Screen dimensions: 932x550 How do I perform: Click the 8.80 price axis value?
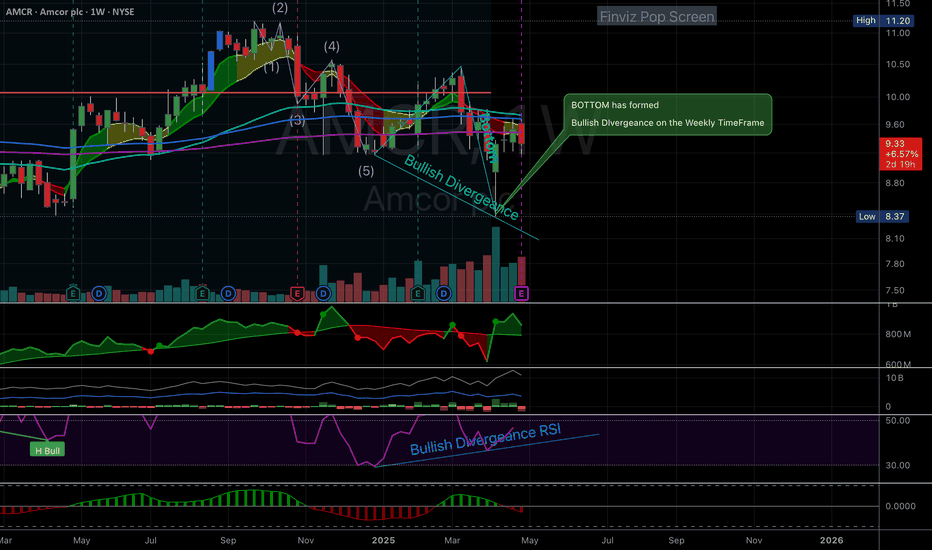pos(895,183)
